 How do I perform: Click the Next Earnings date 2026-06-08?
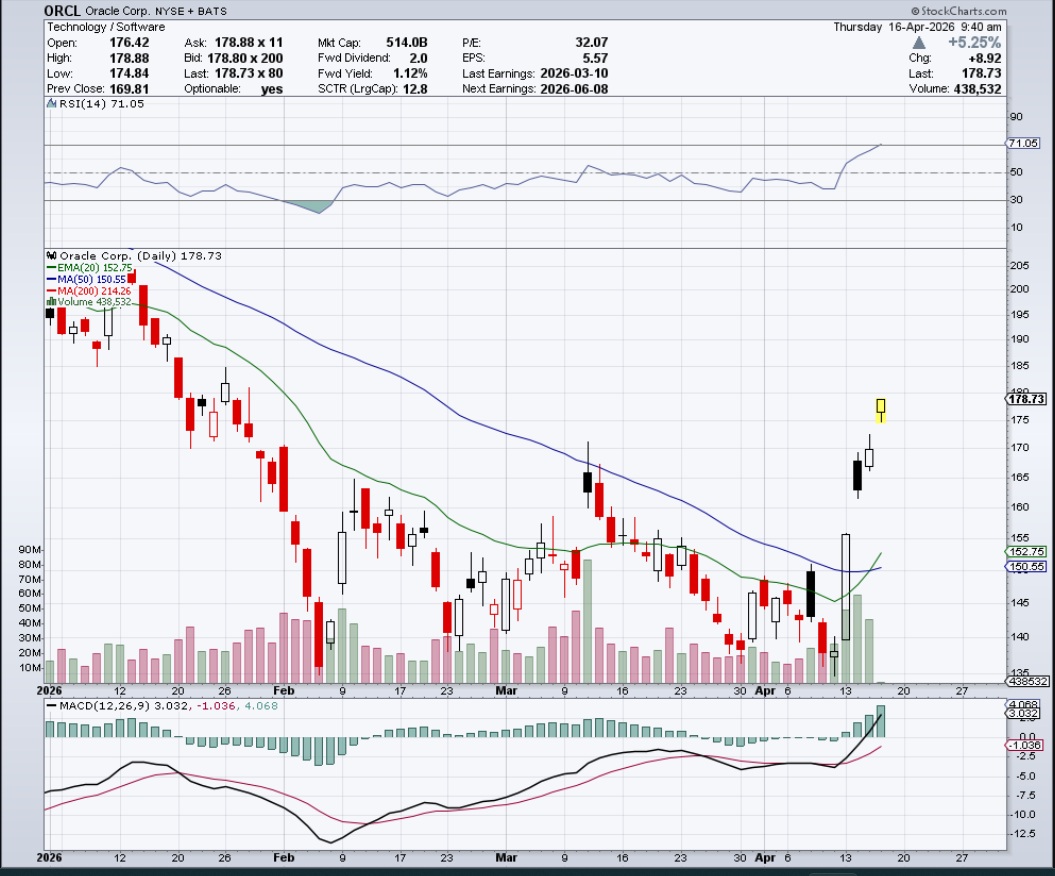[574, 89]
